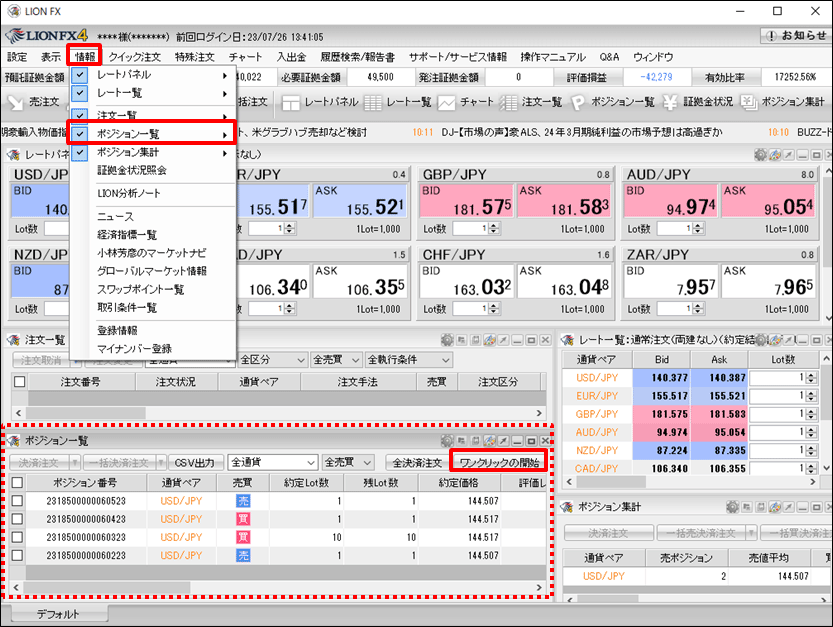Open the 特殊注文 menu
This screenshot has width=833, height=627.
pos(194,57)
